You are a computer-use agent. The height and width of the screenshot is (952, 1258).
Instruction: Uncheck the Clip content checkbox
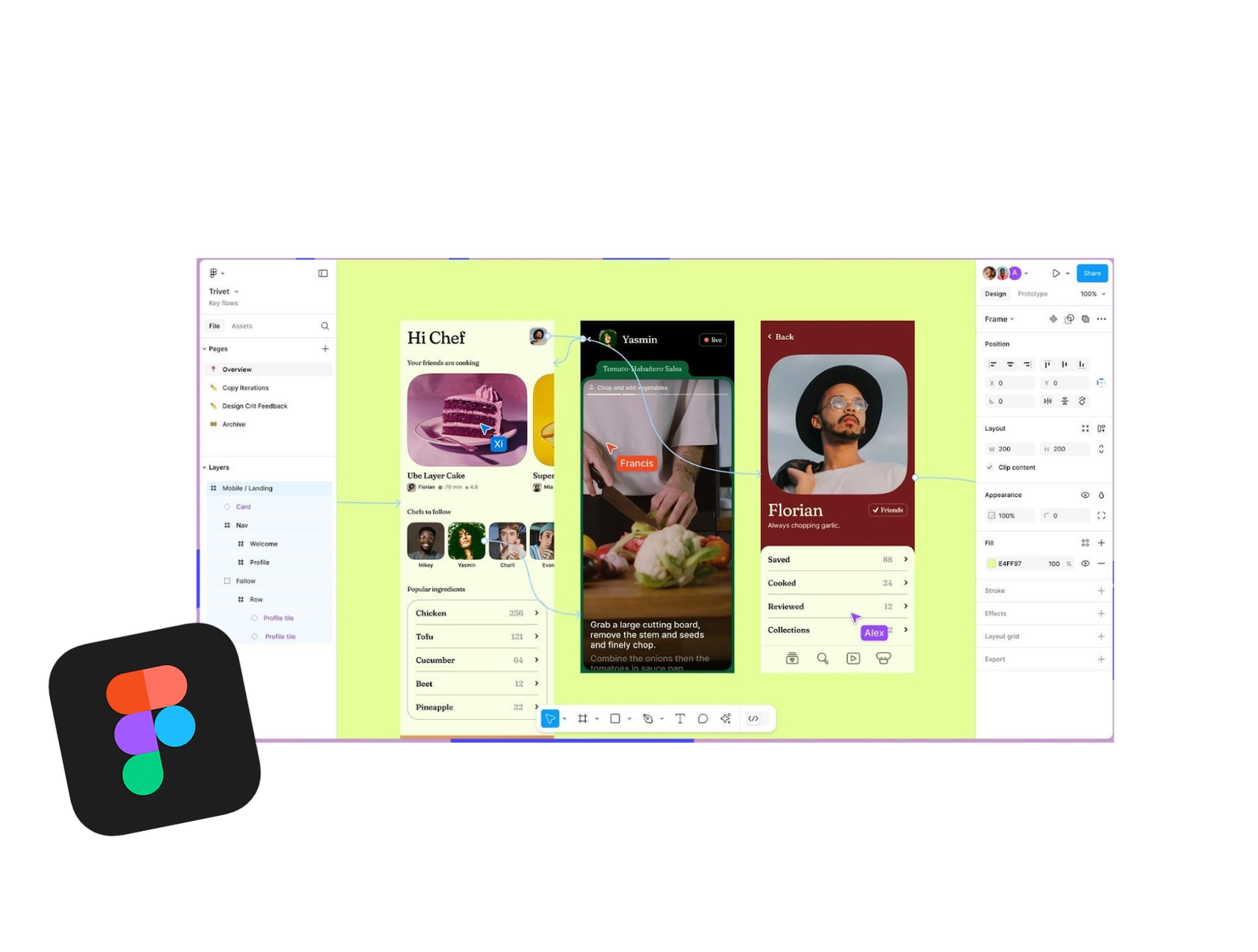pyautogui.click(x=990, y=467)
